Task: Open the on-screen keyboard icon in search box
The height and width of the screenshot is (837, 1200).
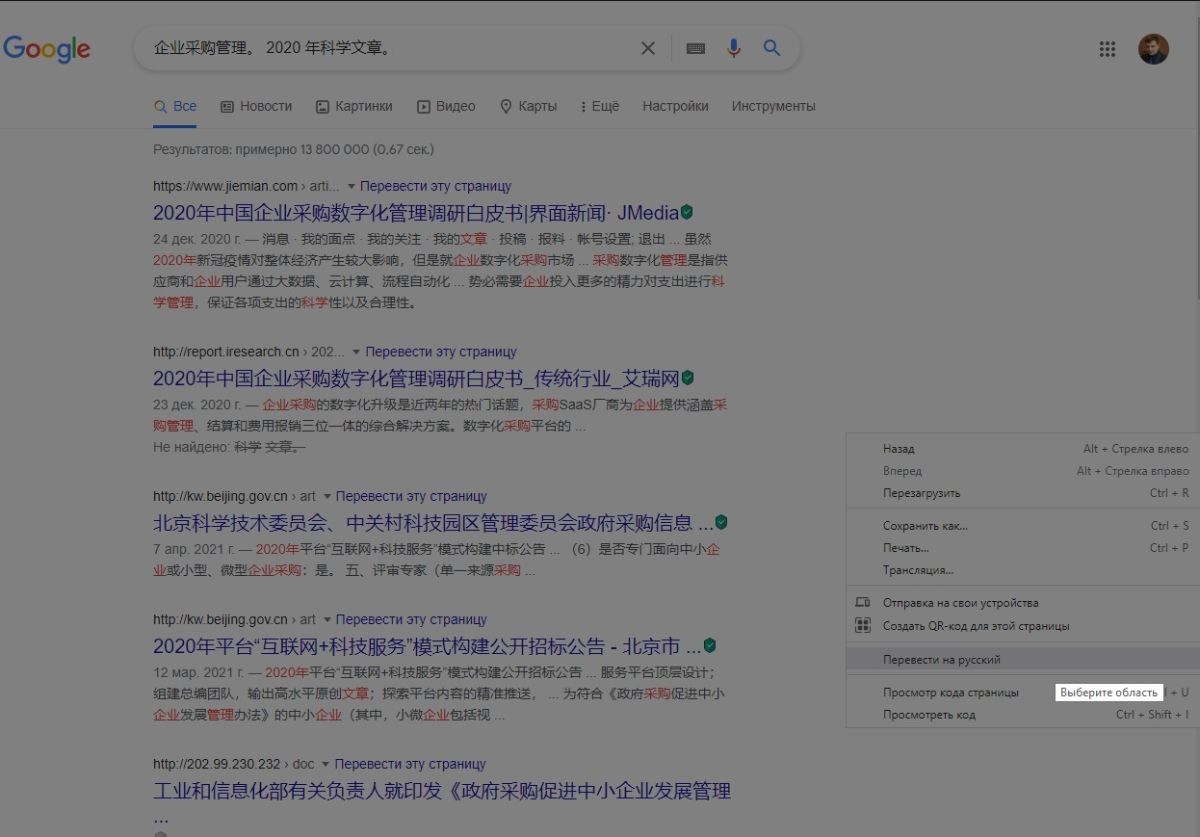Action: 696,48
